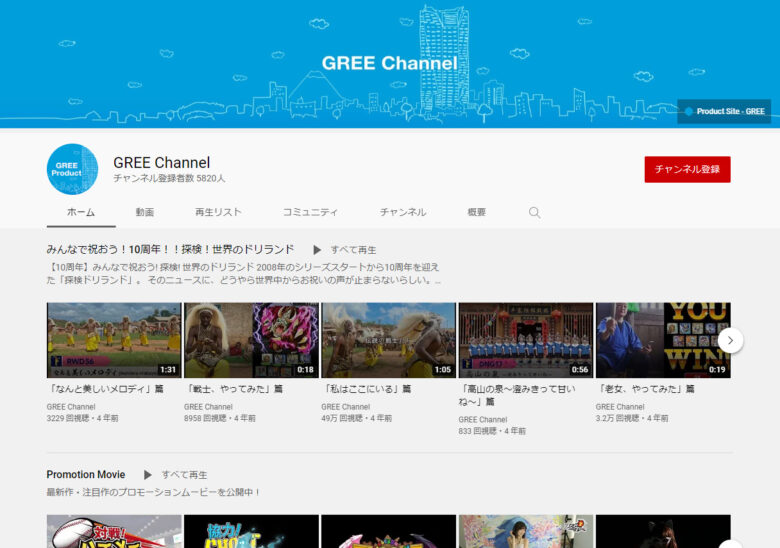This screenshot has height=548, width=780.
Task: Click the GREE Product channel avatar
Action: tap(72, 169)
